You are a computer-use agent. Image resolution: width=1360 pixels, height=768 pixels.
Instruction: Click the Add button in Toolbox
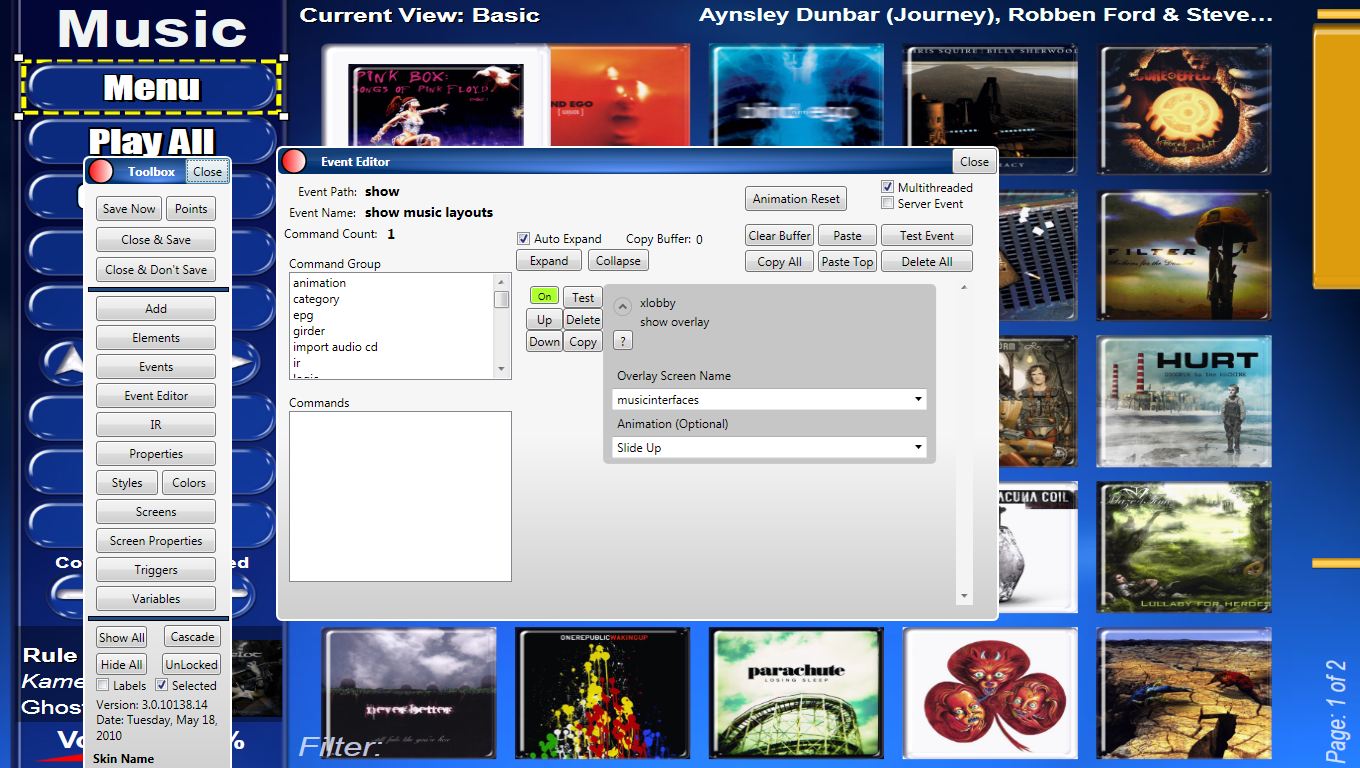click(x=156, y=309)
